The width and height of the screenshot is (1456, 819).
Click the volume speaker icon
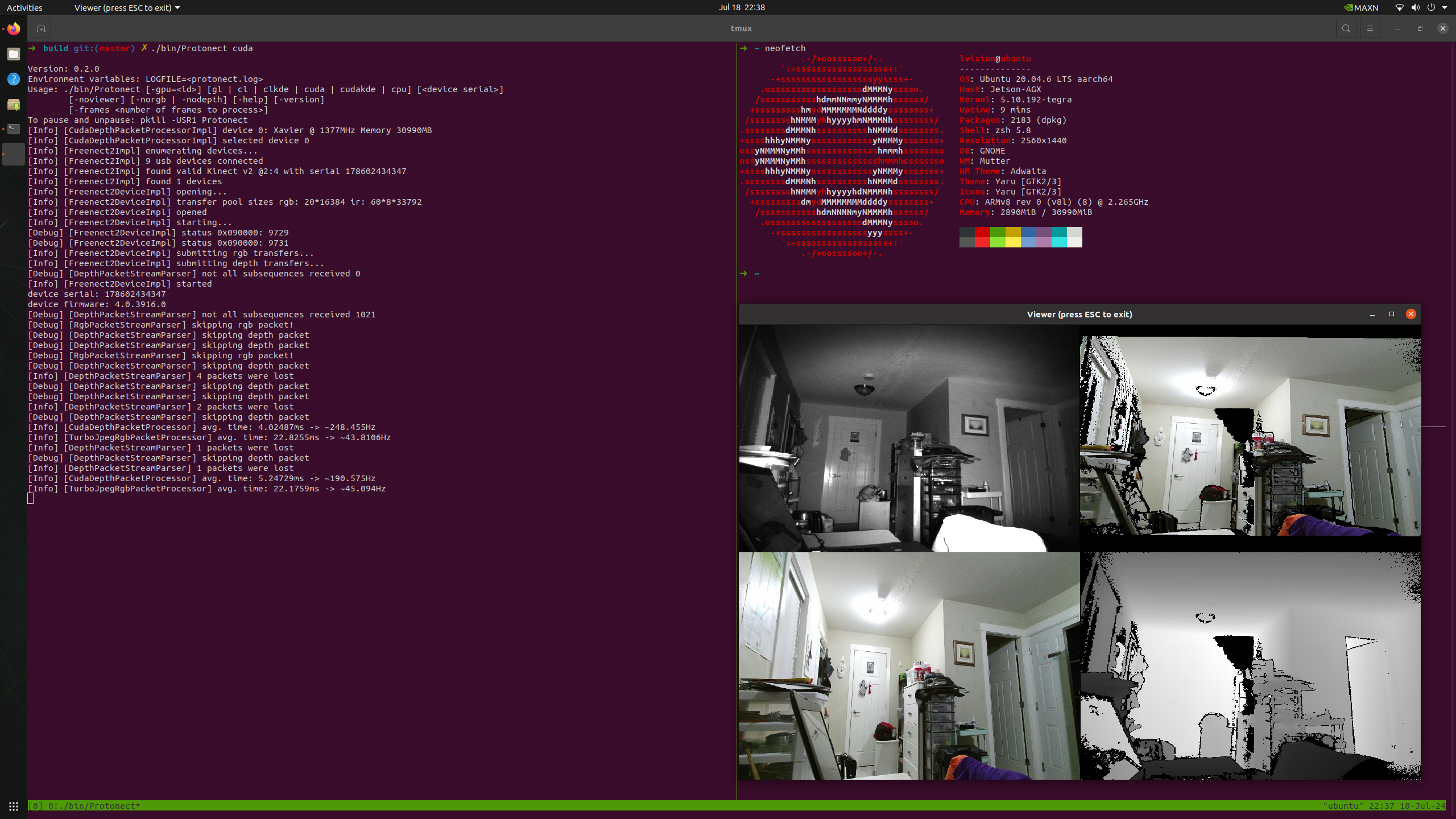pos(1415,7)
